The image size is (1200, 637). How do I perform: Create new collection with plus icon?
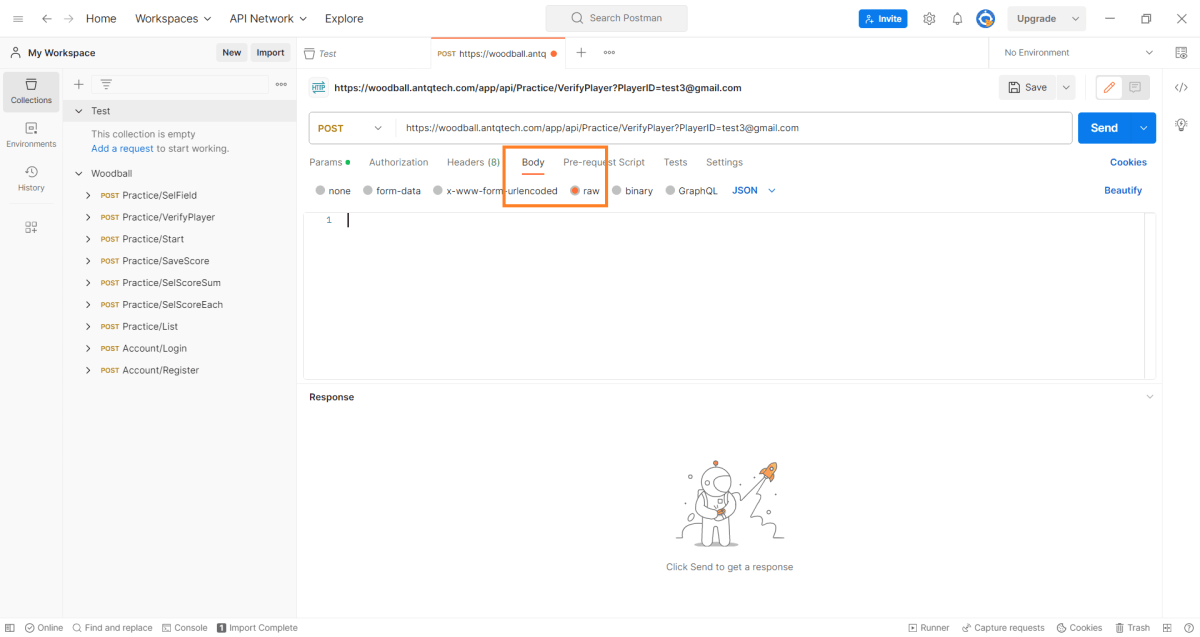point(79,85)
